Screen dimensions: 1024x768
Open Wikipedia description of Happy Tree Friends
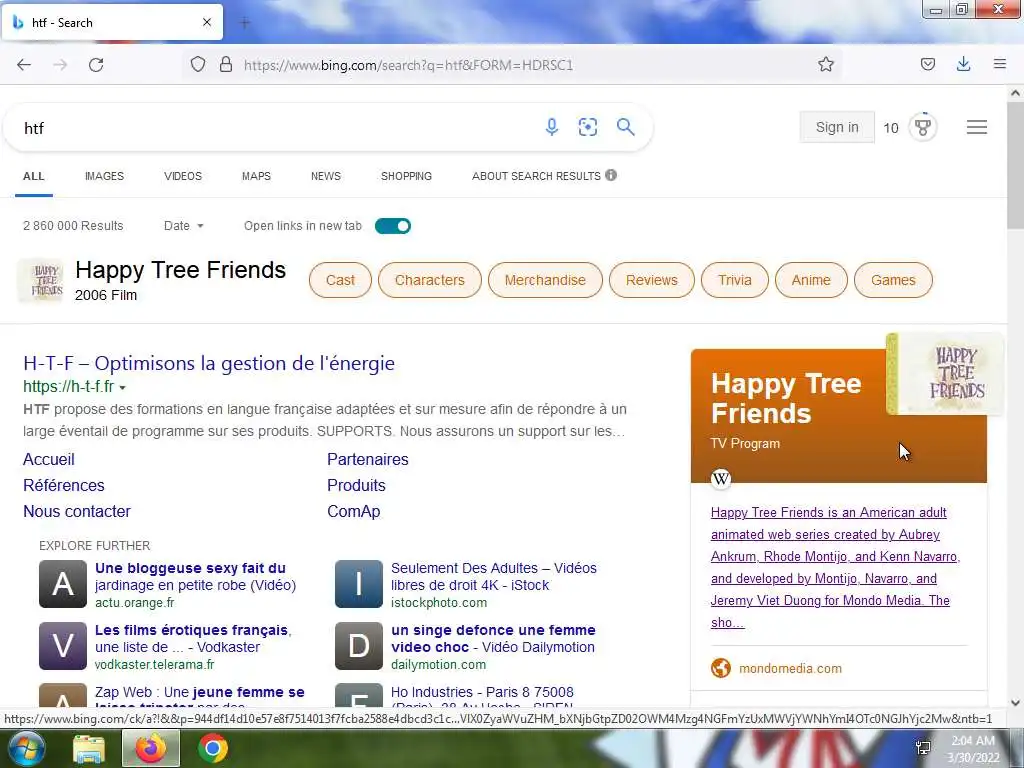click(x=835, y=567)
